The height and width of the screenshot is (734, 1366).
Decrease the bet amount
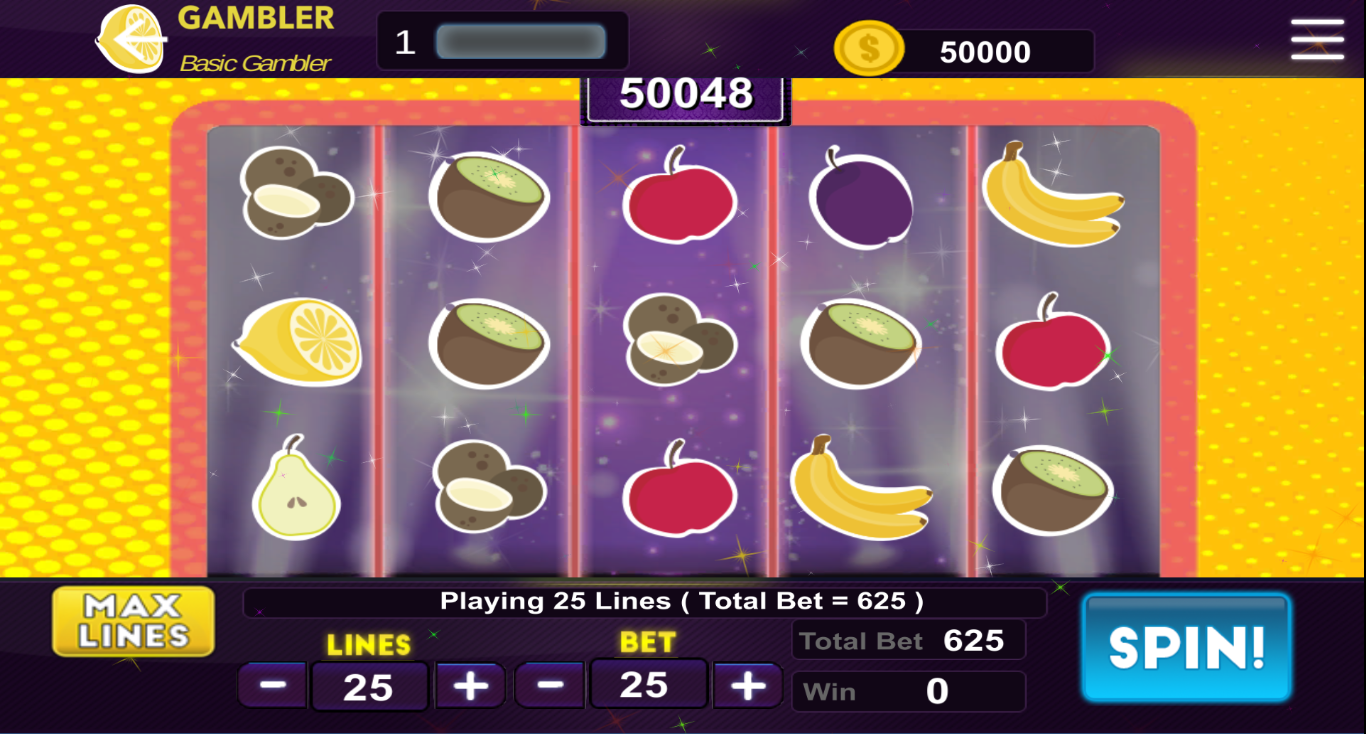point(549,685)
